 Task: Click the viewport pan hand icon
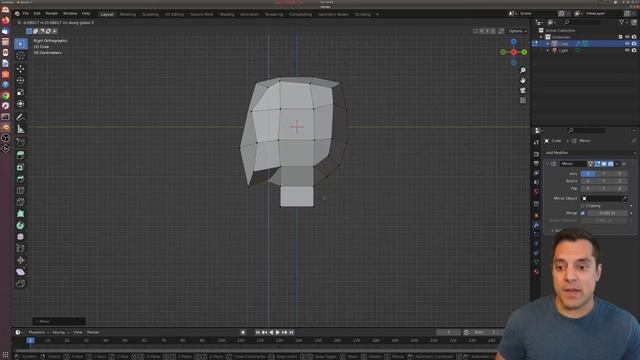click(x=523, y=80)
